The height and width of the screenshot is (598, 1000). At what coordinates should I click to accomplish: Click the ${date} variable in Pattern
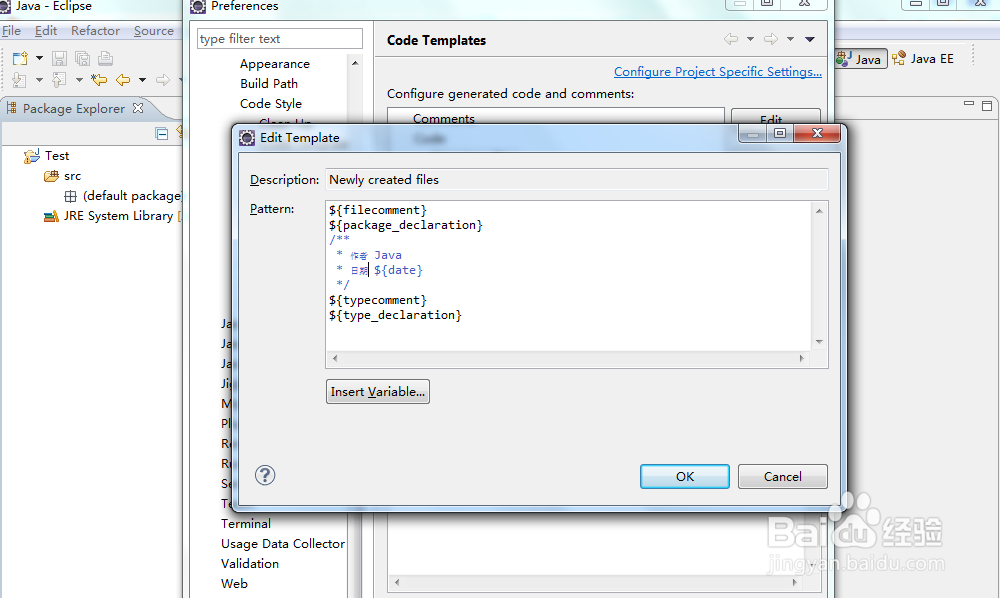398,270
